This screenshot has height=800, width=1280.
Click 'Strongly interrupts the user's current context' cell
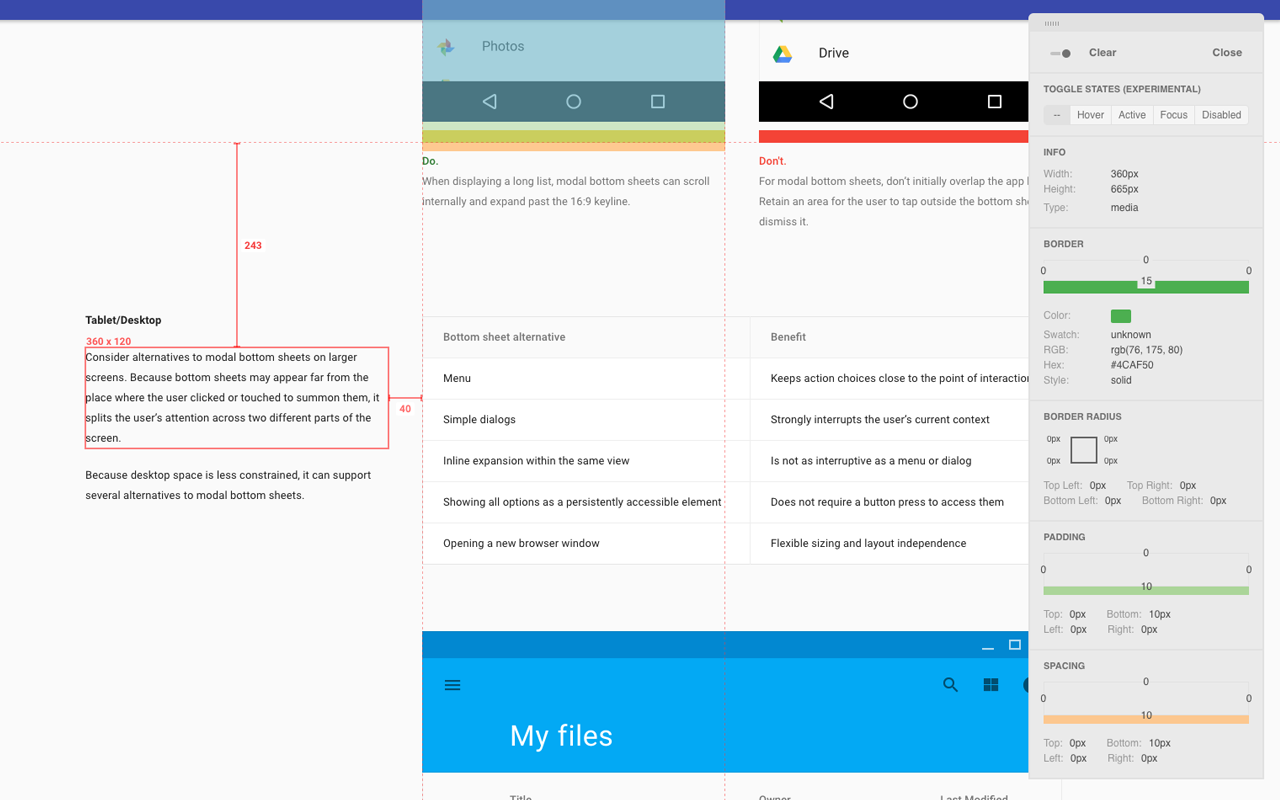pos(880,419)
